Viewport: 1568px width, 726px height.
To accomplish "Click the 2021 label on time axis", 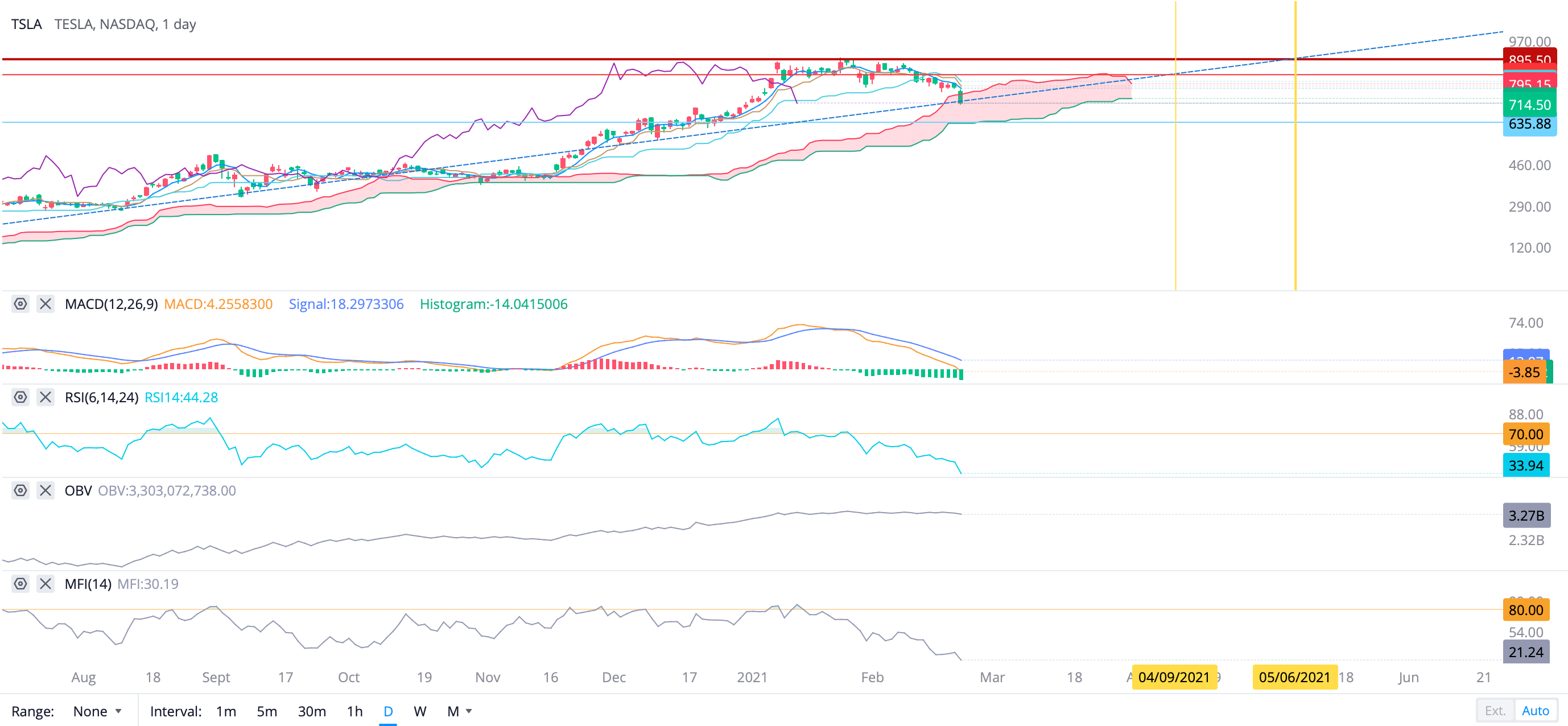I will pyautogui.click(x=752, y=677).
